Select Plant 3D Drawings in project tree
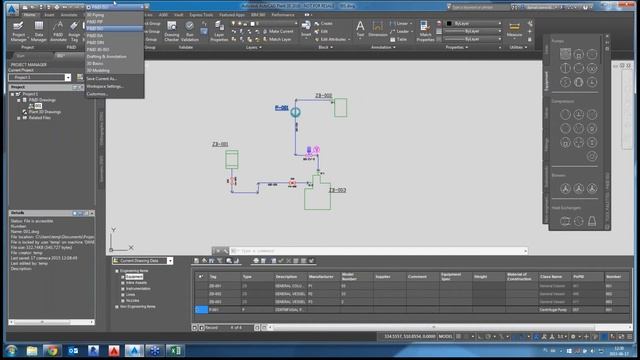Image resolution: width=640 pixels, height=360 pixels. pyautogui.click(x=44, y=111)
